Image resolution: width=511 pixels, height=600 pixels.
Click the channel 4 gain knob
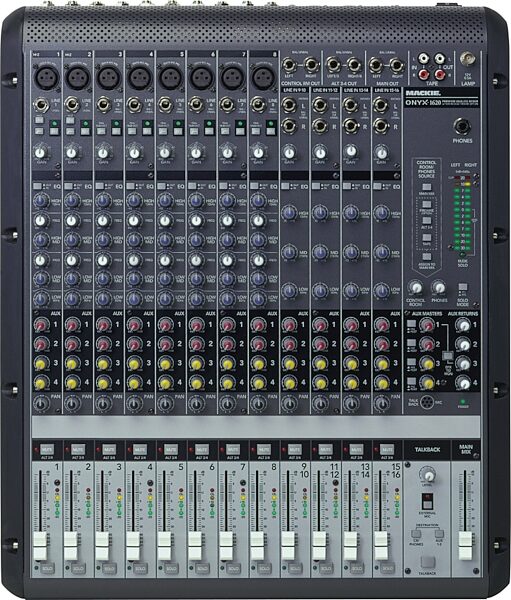coord(134,152)
